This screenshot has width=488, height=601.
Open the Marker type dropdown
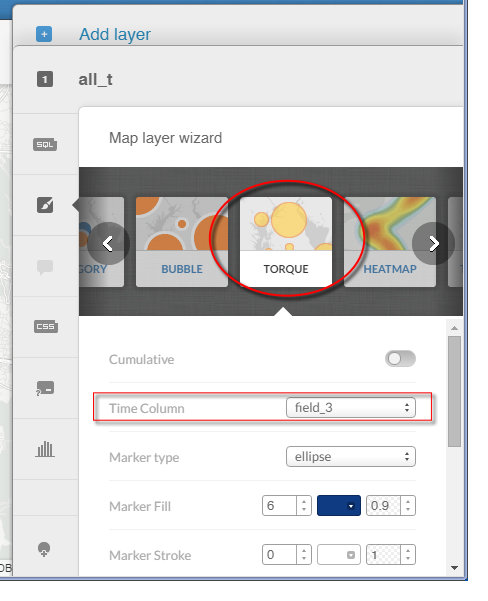click(351, 456)
